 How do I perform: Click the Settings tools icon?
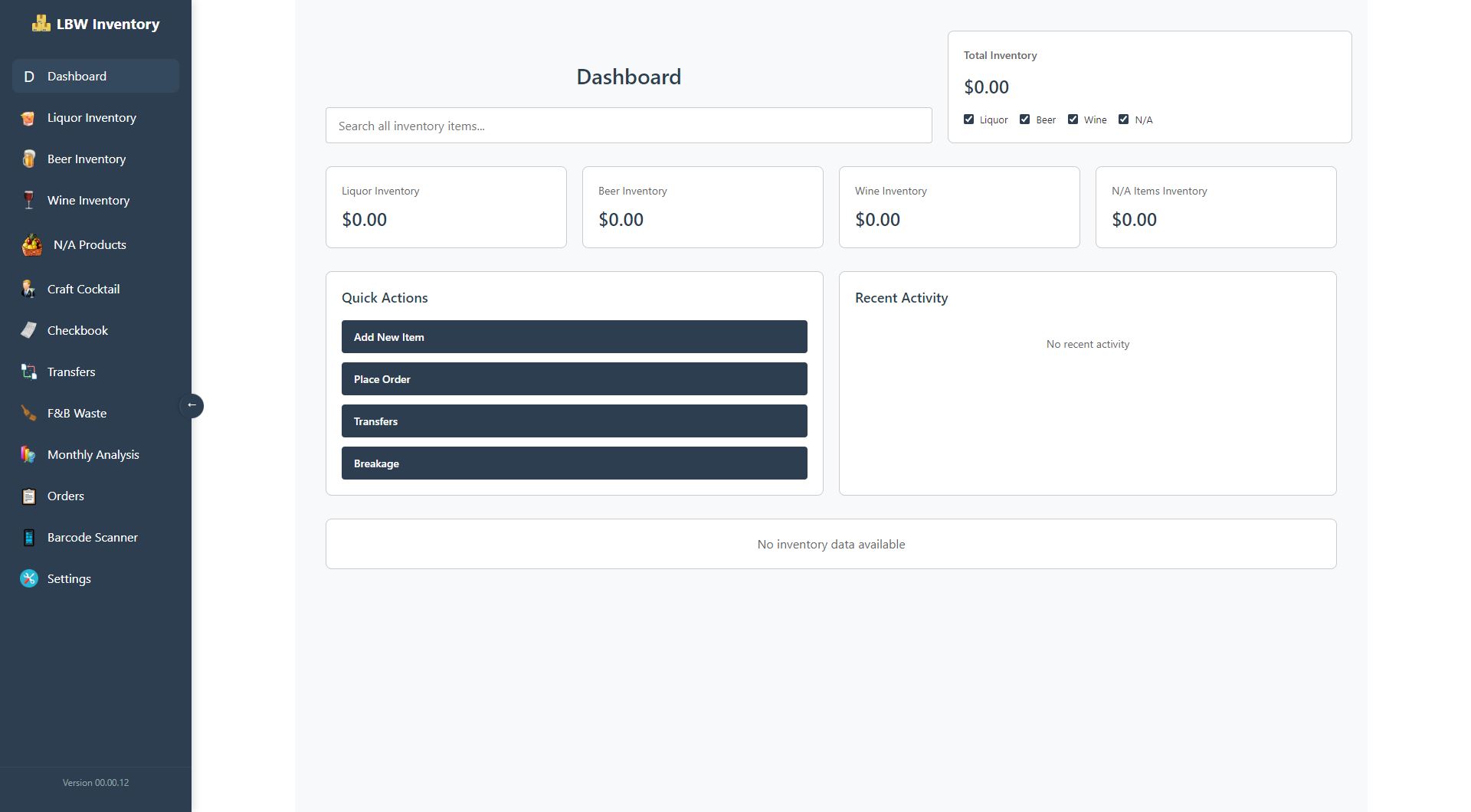pos(28,579)
